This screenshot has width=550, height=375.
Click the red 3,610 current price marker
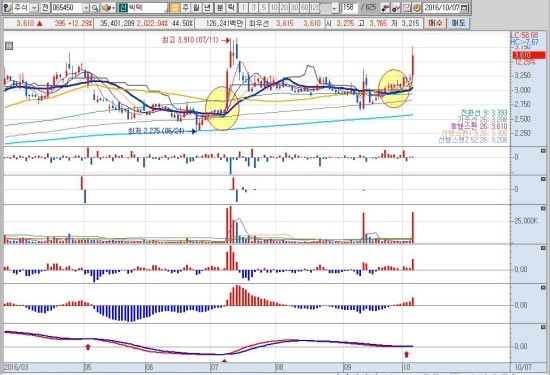[x=529, y=55]
